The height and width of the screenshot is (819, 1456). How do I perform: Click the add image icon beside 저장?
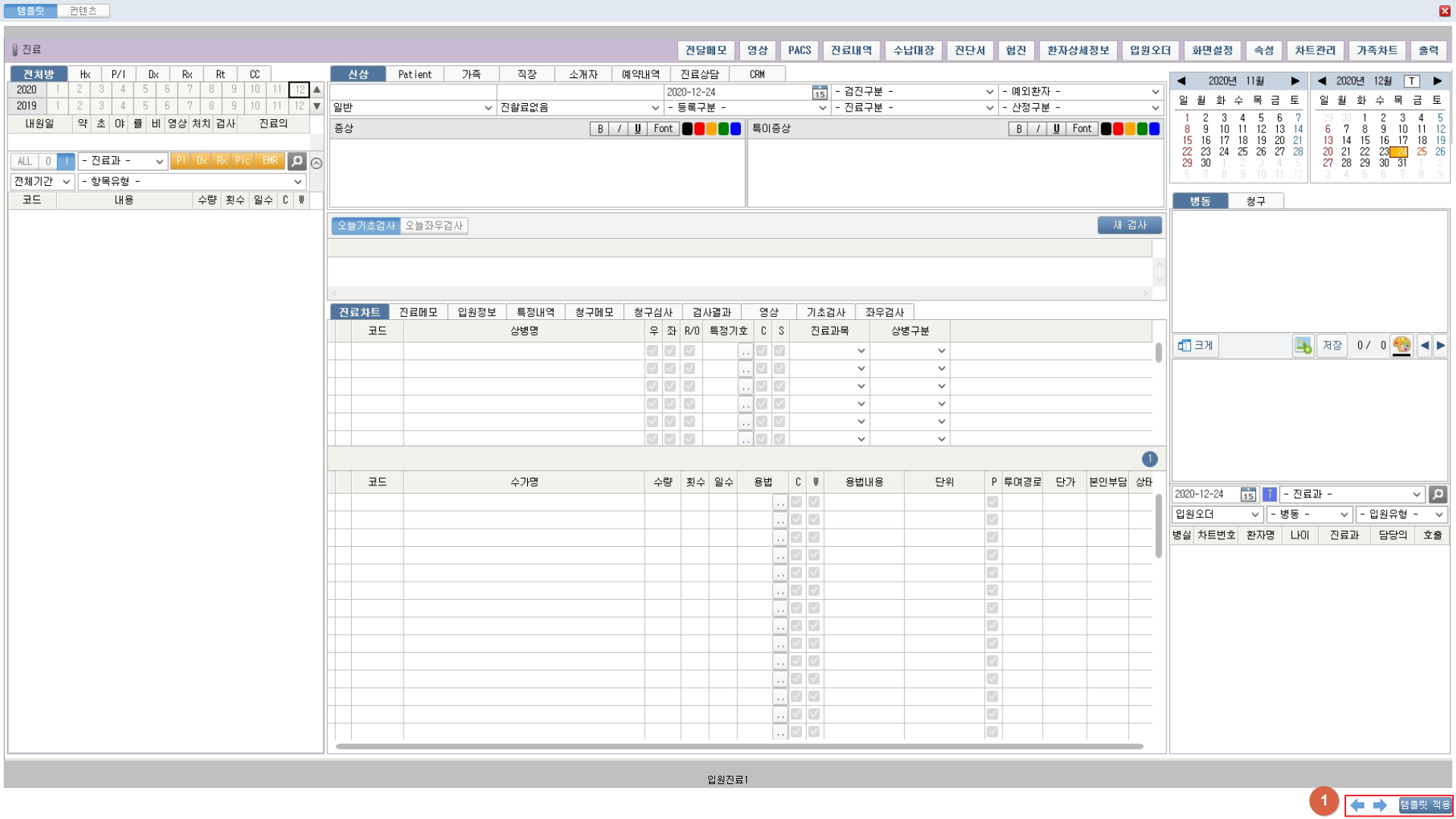[x=1303, y=346]
